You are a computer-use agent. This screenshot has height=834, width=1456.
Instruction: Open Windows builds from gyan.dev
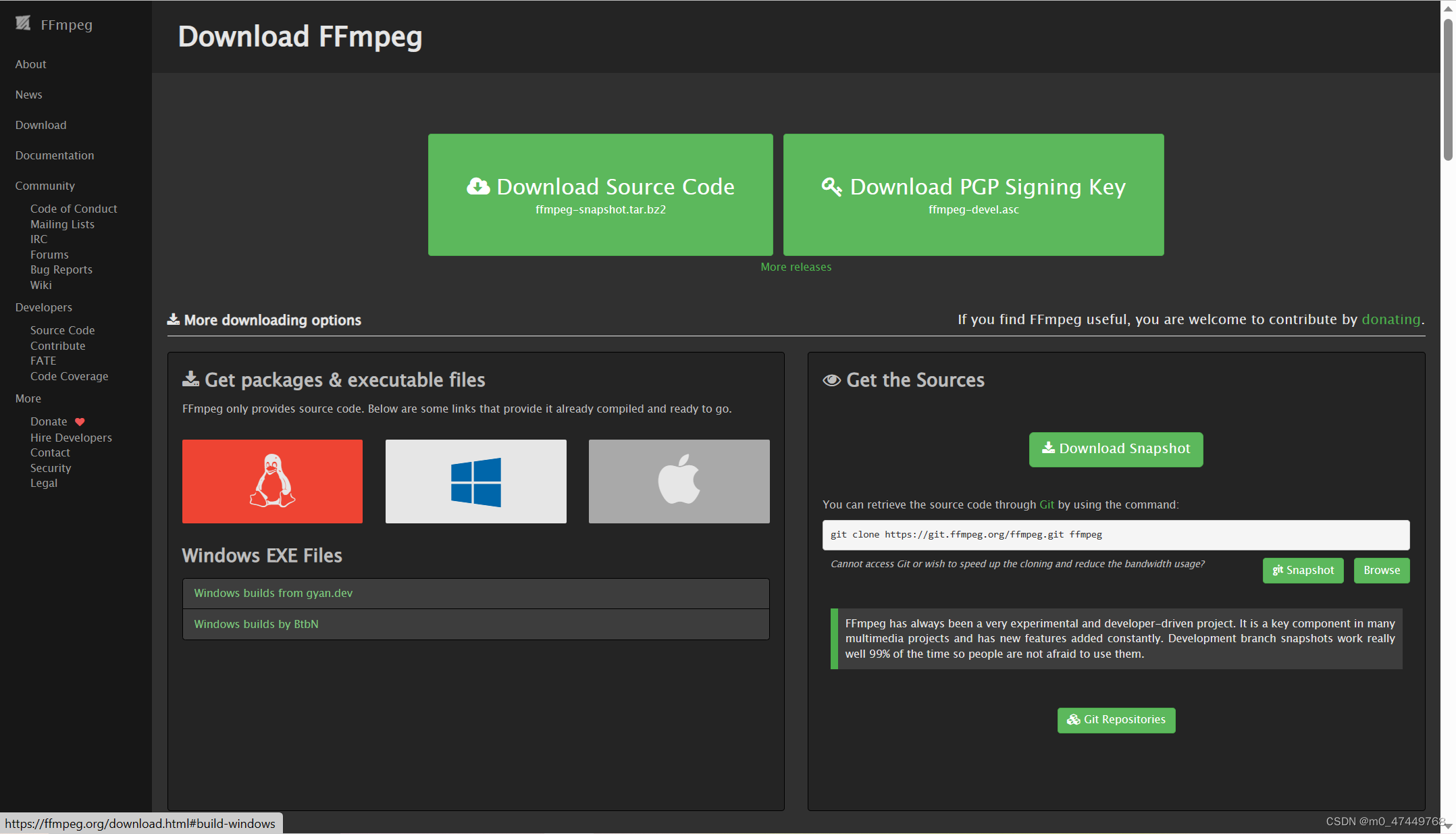(x=274, y=593)
